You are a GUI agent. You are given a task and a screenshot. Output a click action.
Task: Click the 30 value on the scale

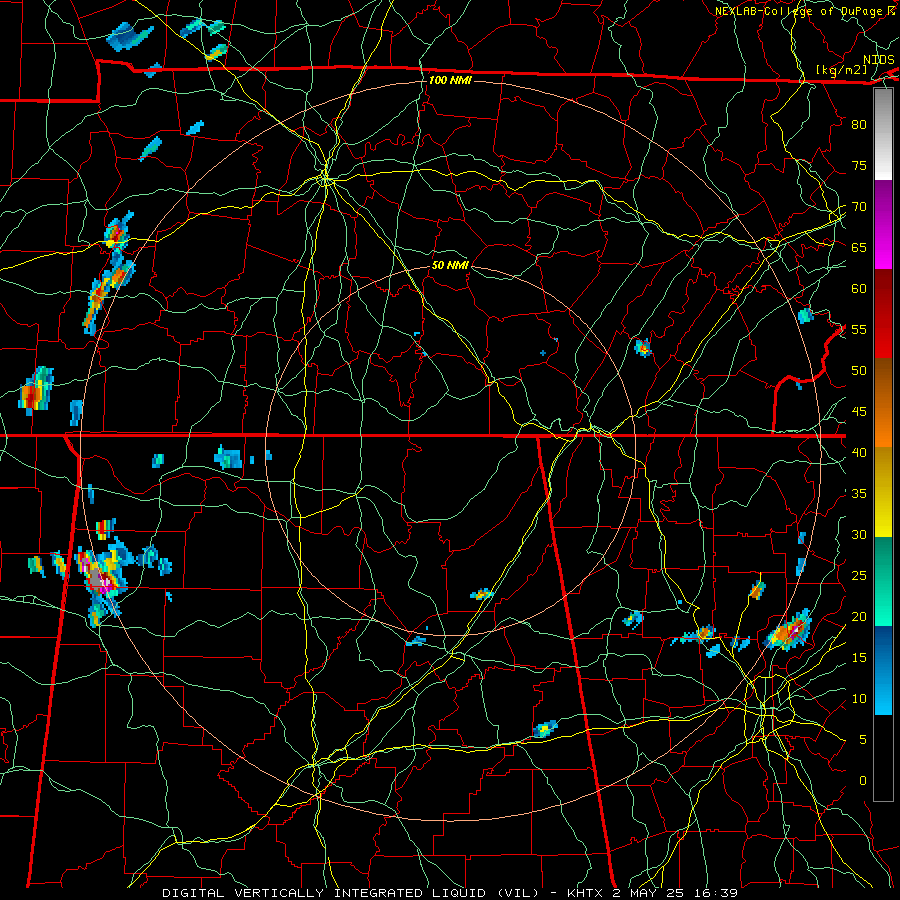click(859, 534)
